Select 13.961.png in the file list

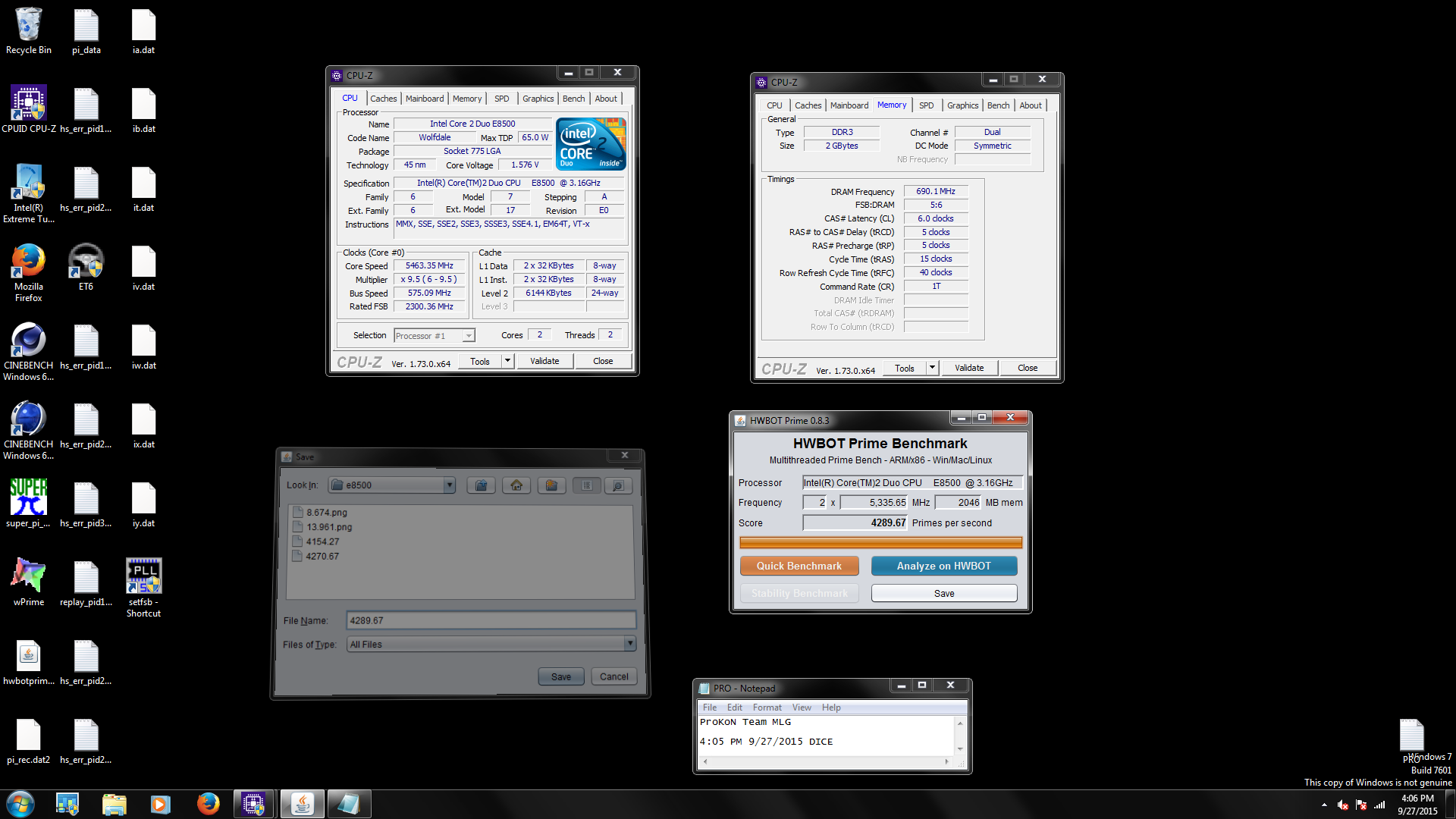point(322,527)
